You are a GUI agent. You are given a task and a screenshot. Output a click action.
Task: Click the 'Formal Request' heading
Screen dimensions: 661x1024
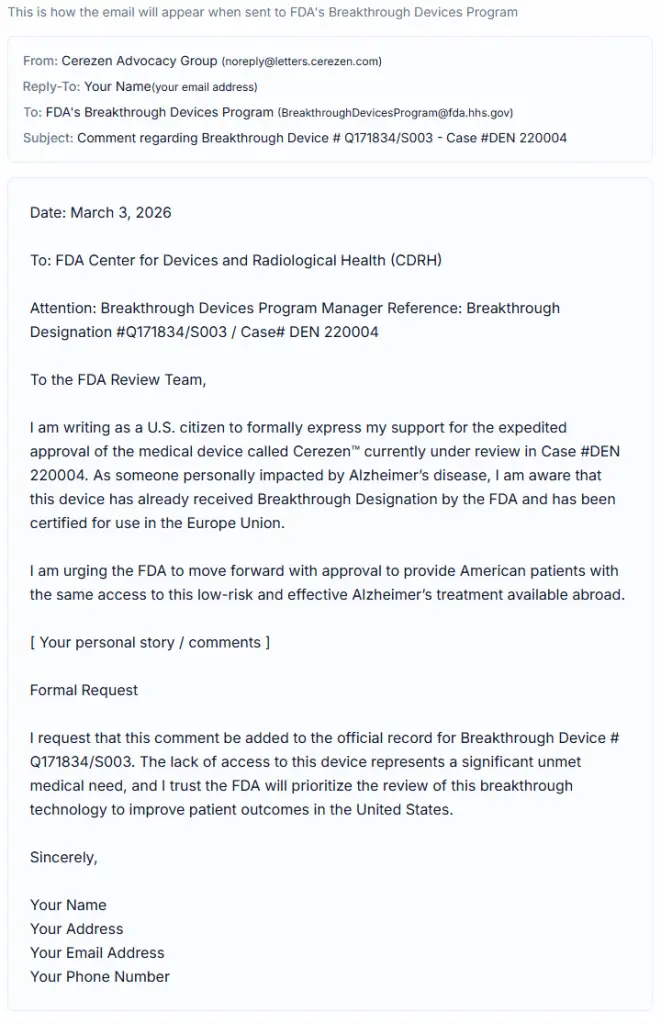coord(84,691)
